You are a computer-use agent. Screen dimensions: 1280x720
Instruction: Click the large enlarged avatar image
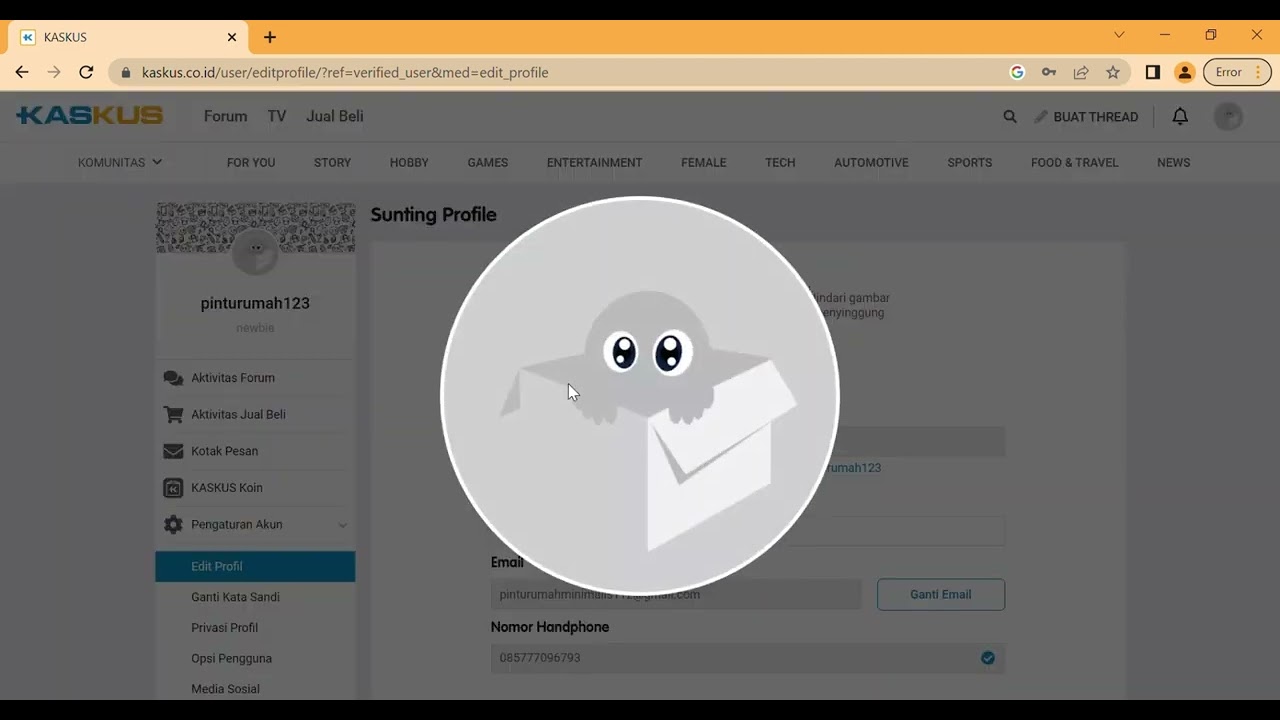(640, 395)
